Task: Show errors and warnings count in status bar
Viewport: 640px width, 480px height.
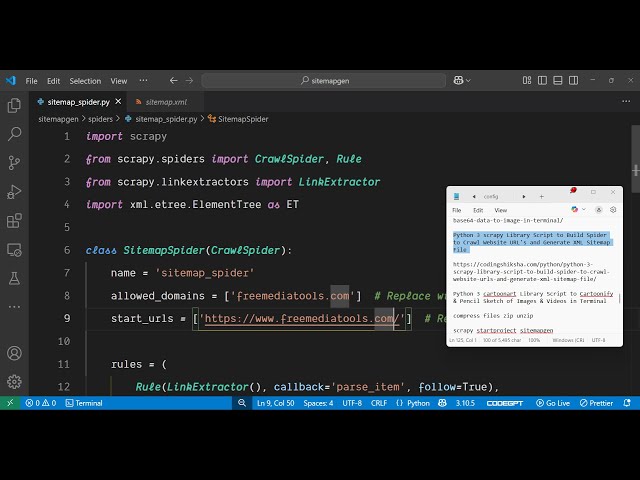Action: pyautogui.click(x=40, y=403)
